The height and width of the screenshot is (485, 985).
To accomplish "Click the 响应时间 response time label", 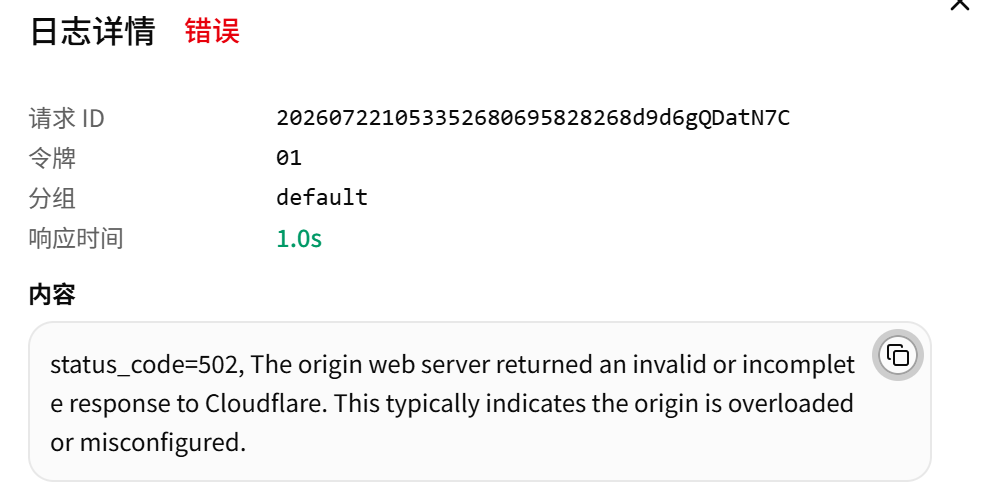I will tap(76, 238).
